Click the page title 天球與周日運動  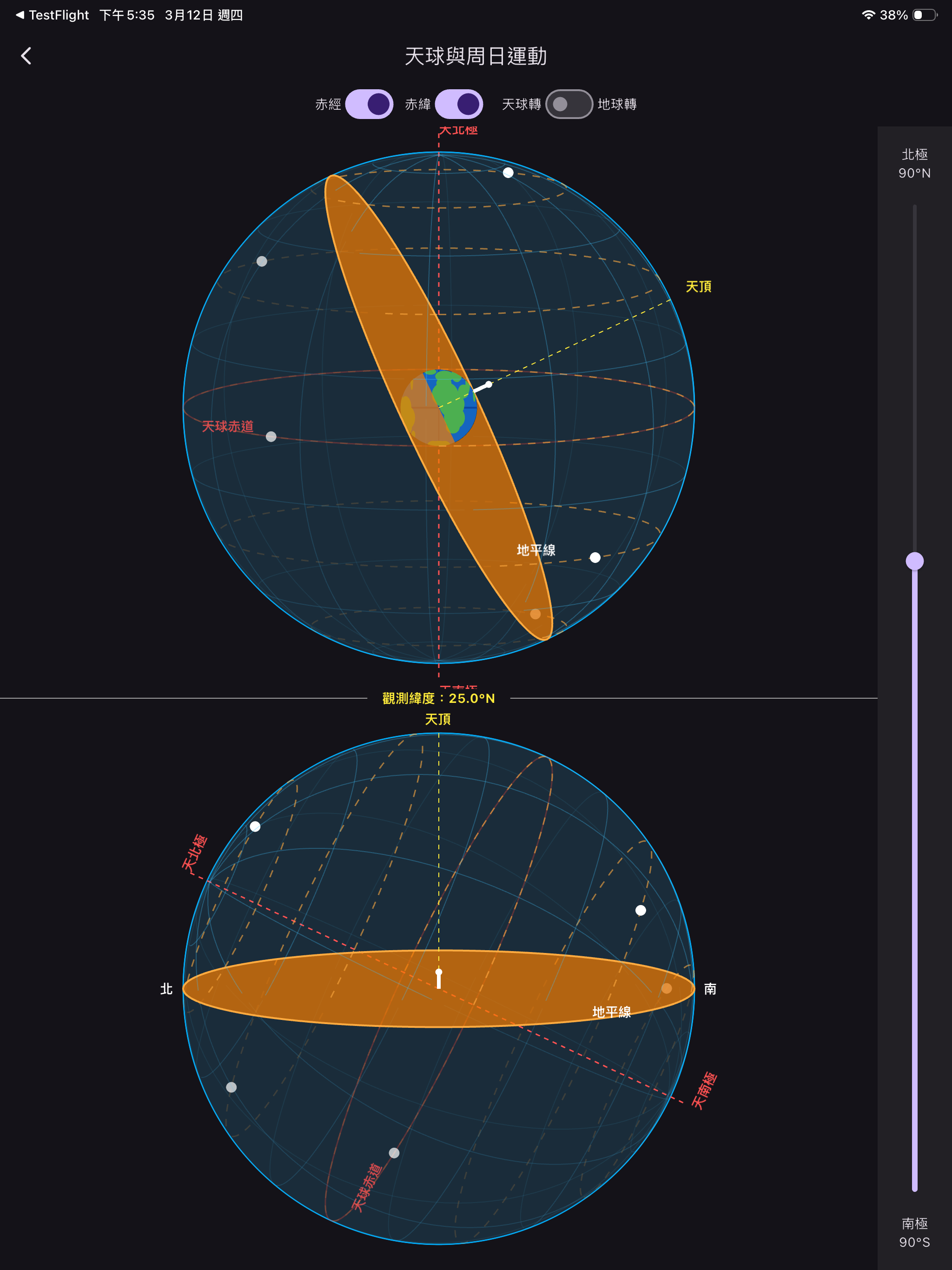coord(476,56)
